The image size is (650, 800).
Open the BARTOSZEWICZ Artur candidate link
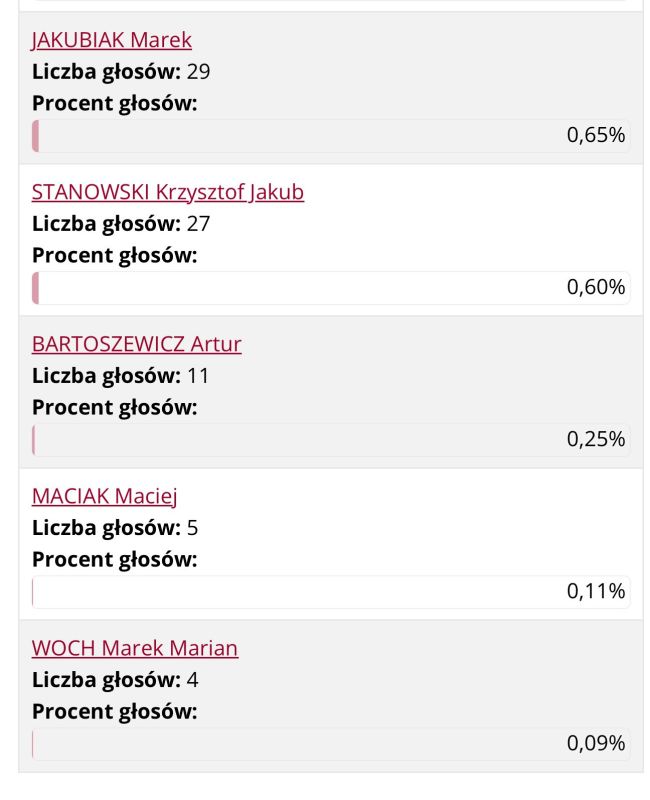[136, 344]
